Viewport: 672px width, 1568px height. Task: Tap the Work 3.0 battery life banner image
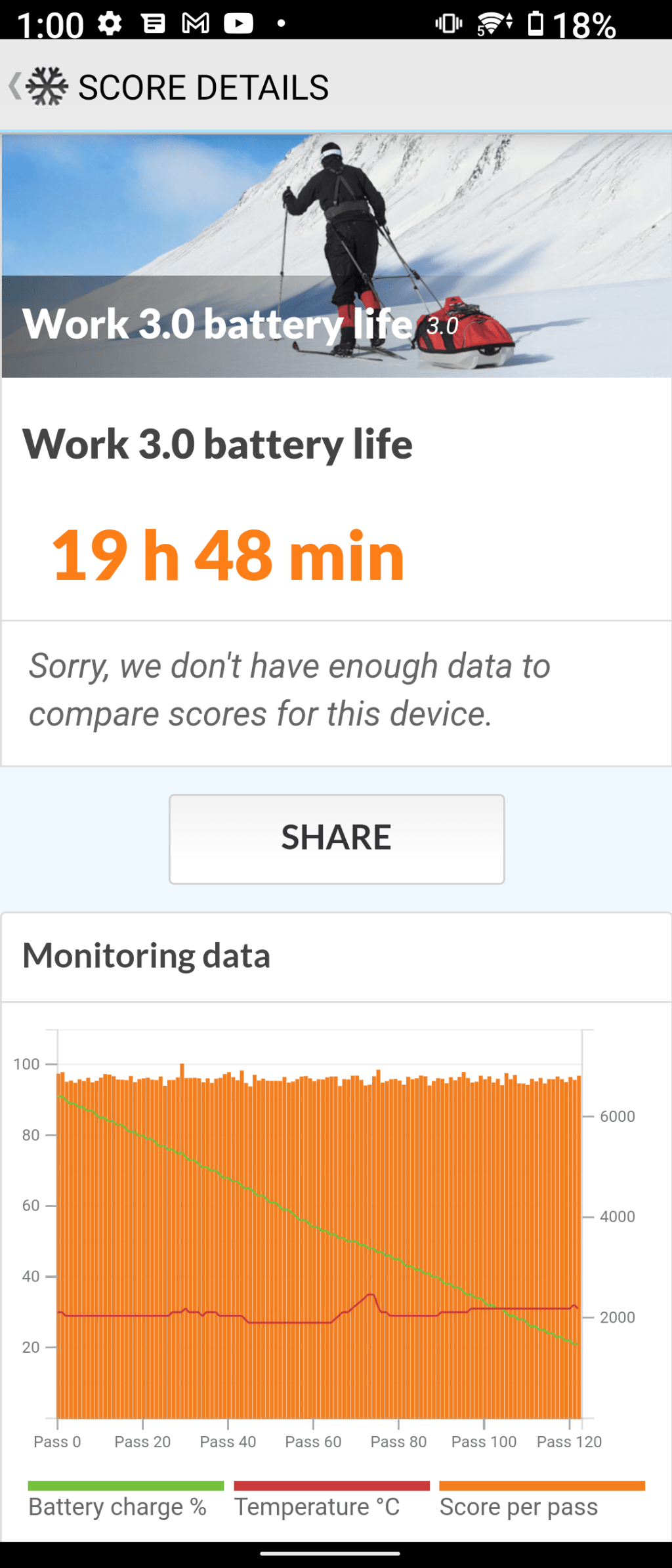point(337,256)
